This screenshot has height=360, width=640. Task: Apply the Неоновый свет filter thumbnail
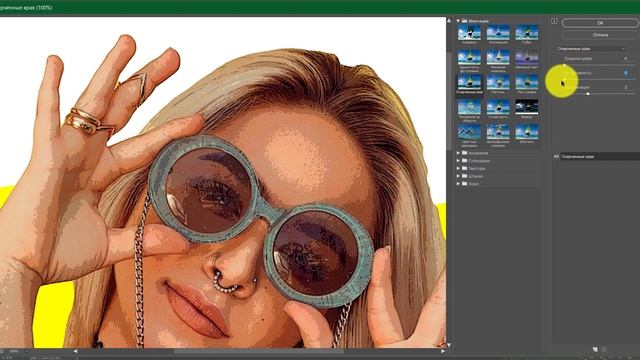527,57
